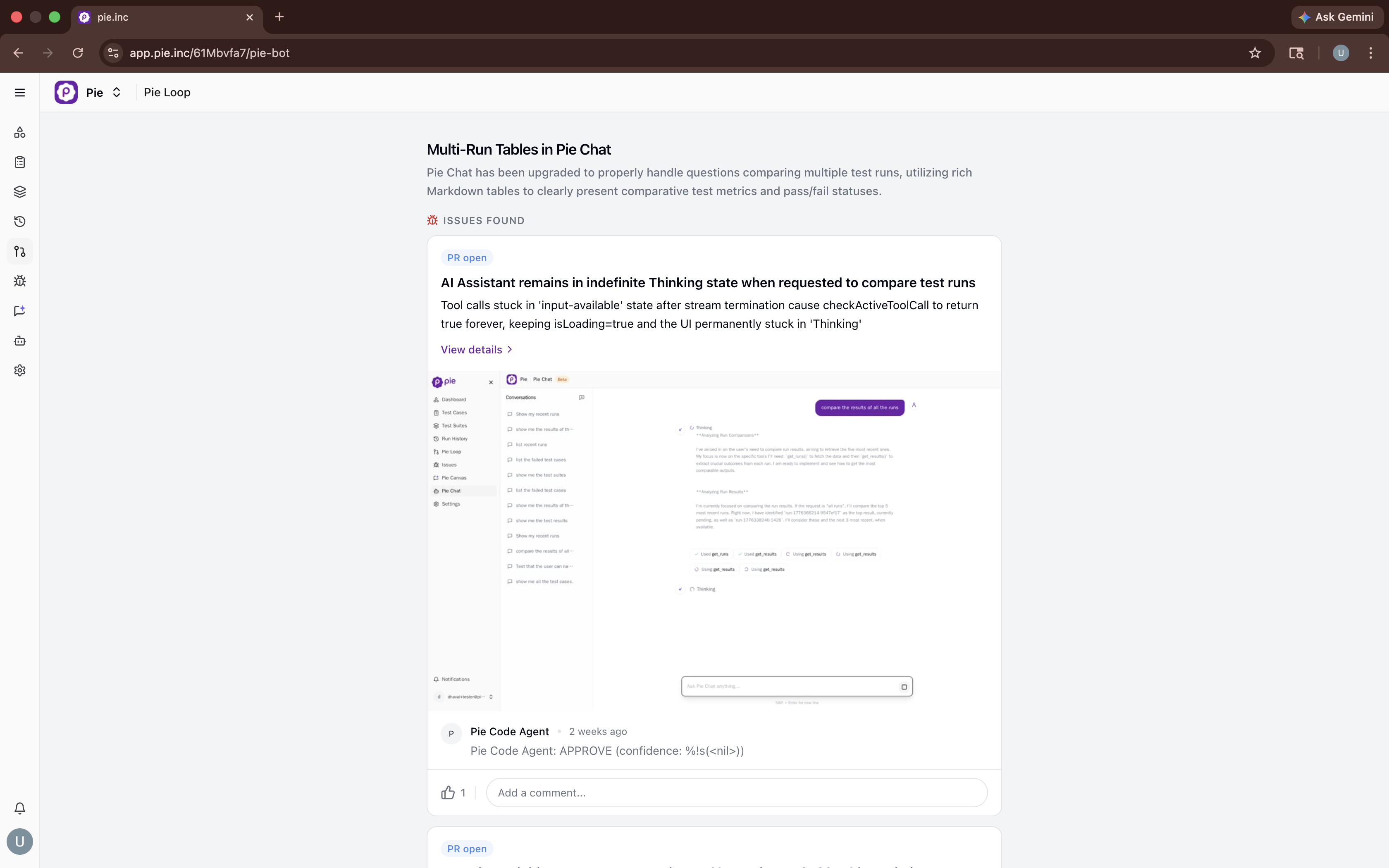Click the 2 weeks ago timestamp
The height and width of the screenshot is (868, 1389).
597,731
